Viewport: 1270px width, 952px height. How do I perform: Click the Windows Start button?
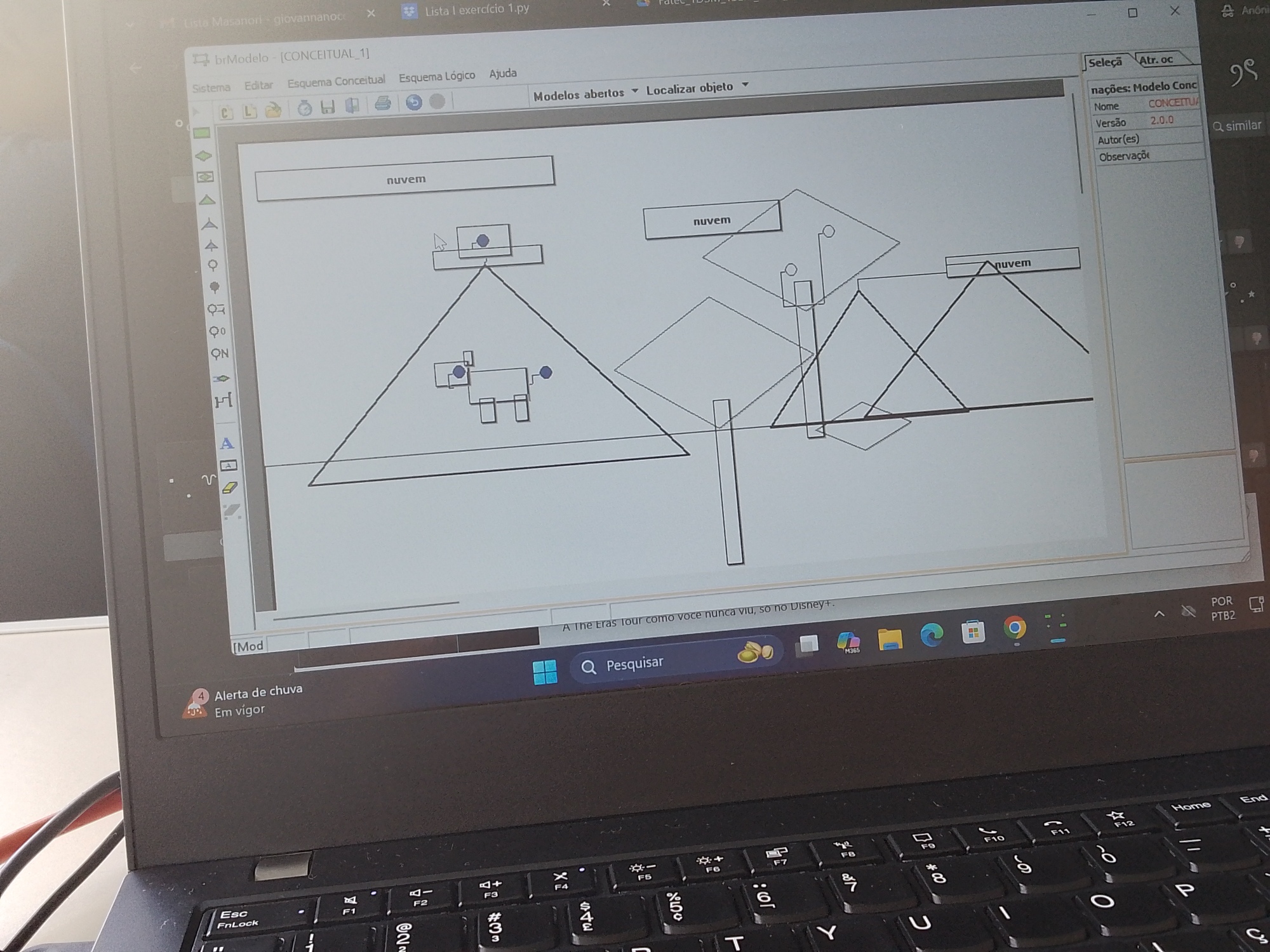[545, 671]
